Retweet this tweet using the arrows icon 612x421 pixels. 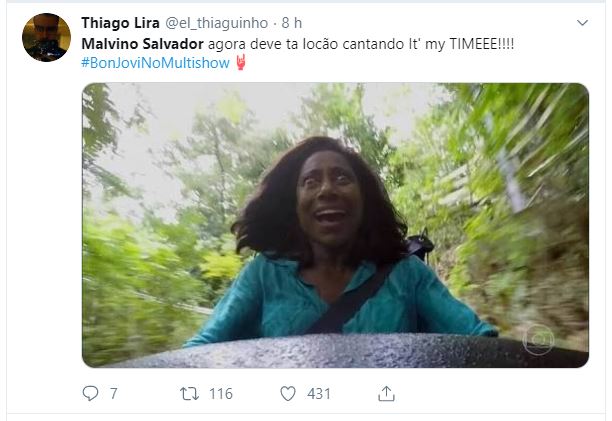[188, 394]
